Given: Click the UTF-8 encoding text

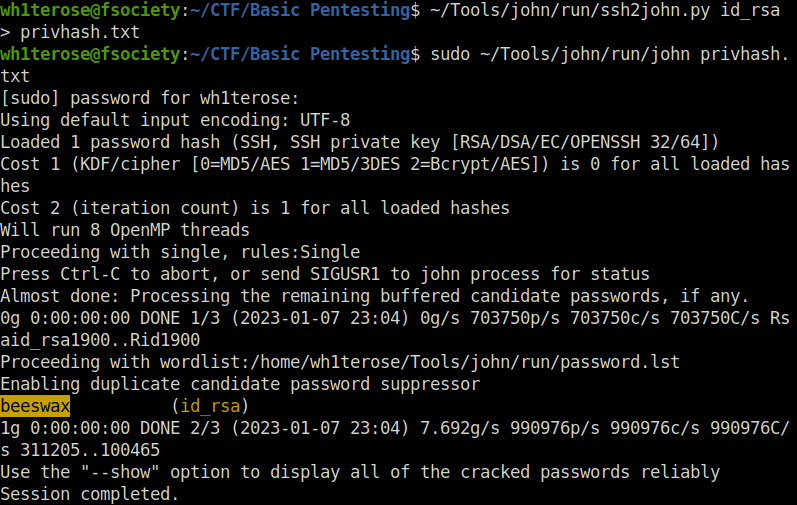Looking at the screenshot, I should [324, 120].
